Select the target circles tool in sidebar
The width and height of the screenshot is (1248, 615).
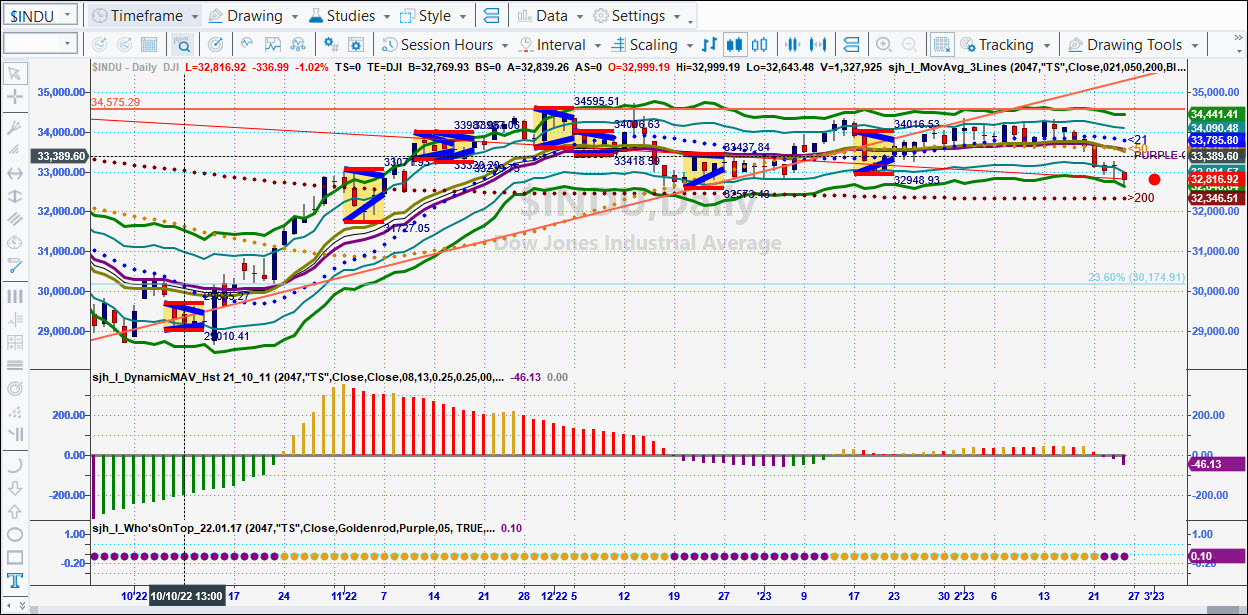coord(15,388)
